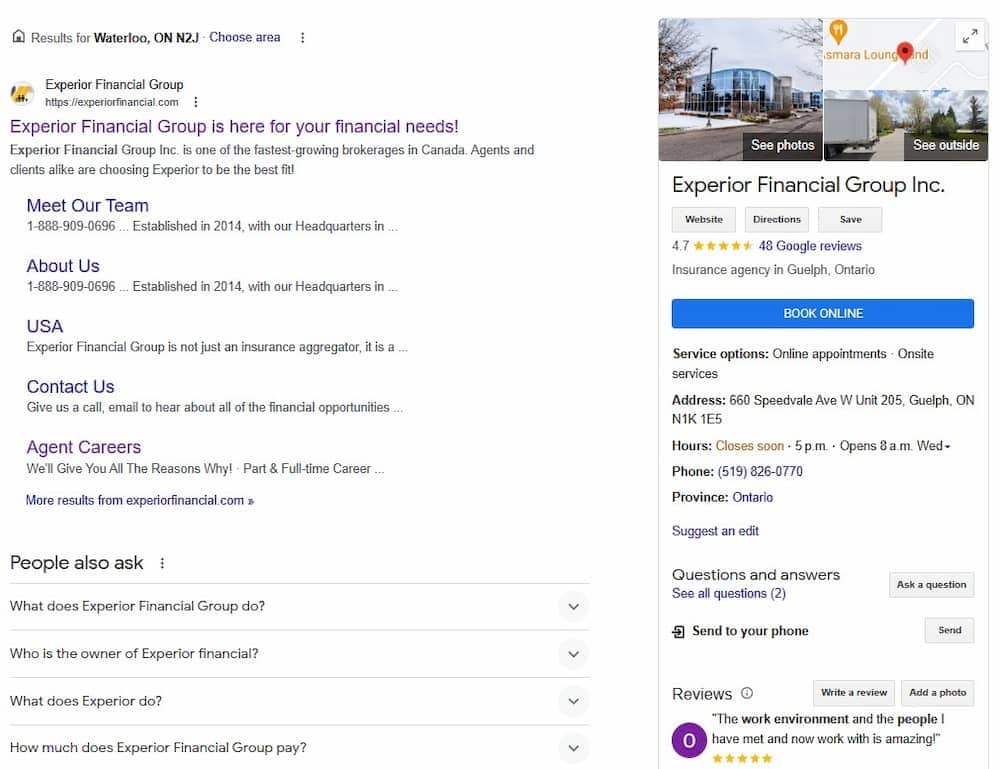
Task: Open the About Us sitelink
Action: click(x=63, y=266)
